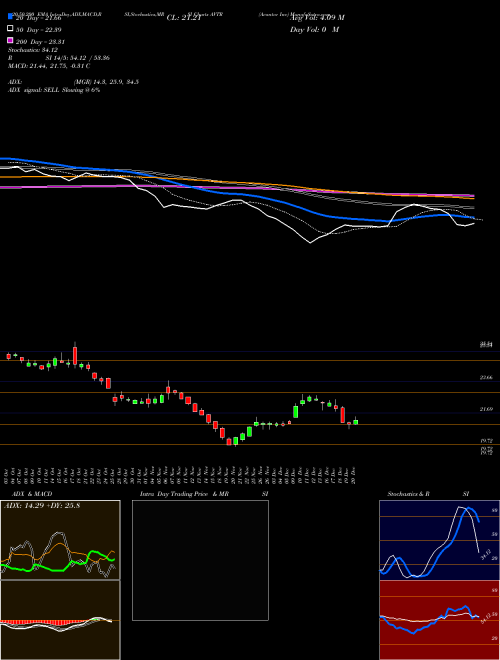Click the 'Stochastics & RSI' panel title
Image resolution: width=500 pixels, height=660 pixels.
(x=428, y=494)
